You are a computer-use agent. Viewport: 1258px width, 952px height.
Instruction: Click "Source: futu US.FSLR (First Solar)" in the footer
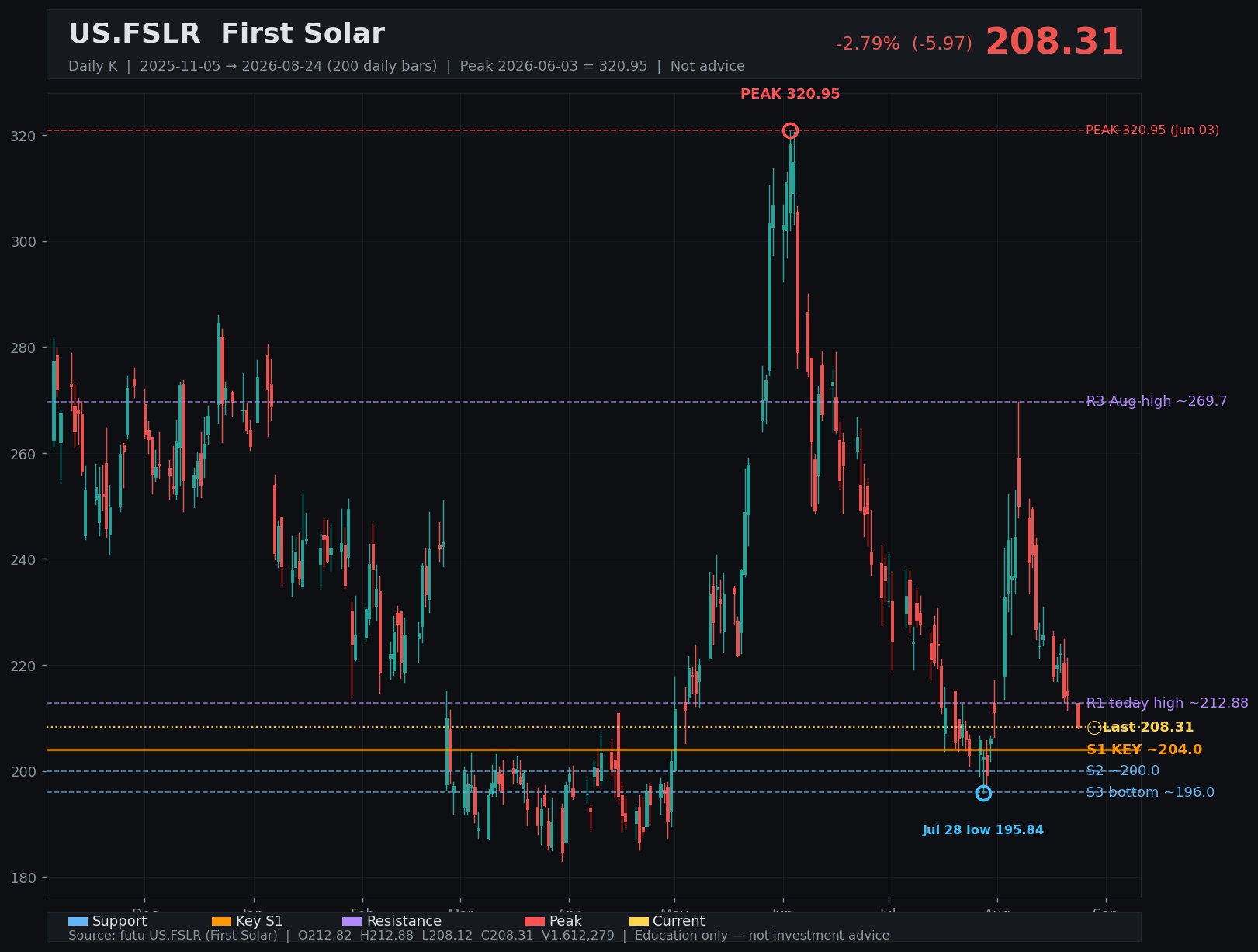click(173, 936)
